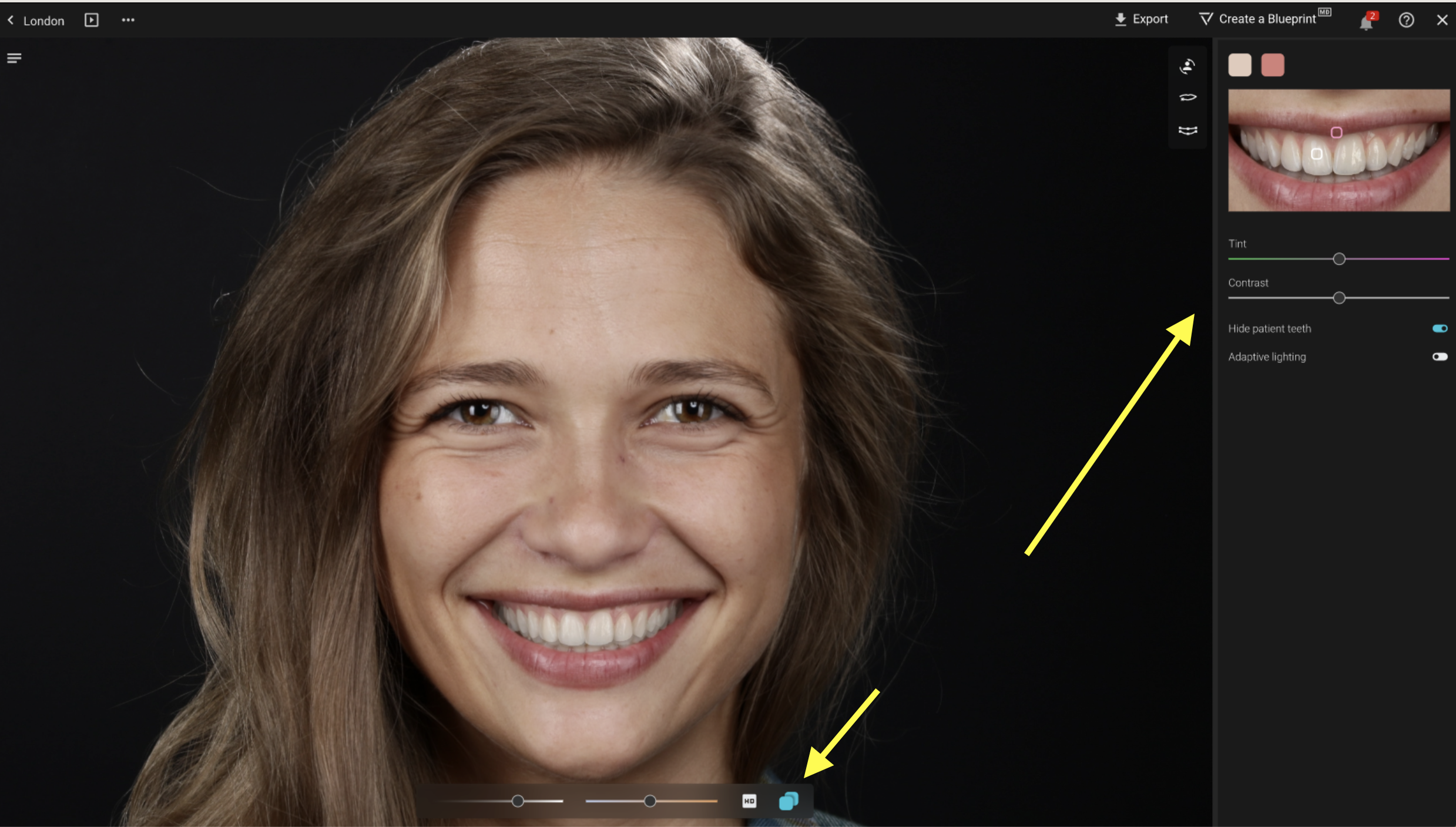Open the notifications bell

(1366, 22)
